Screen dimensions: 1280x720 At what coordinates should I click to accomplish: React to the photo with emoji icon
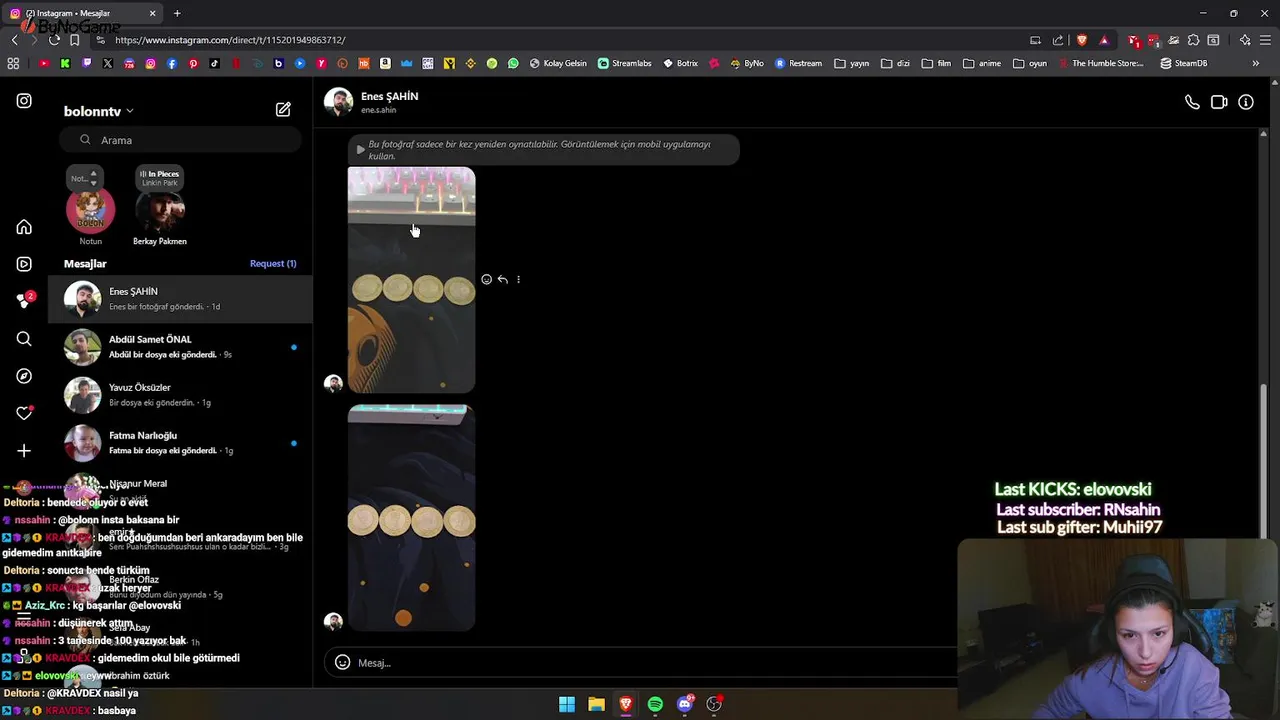click(x=486, y=280)
